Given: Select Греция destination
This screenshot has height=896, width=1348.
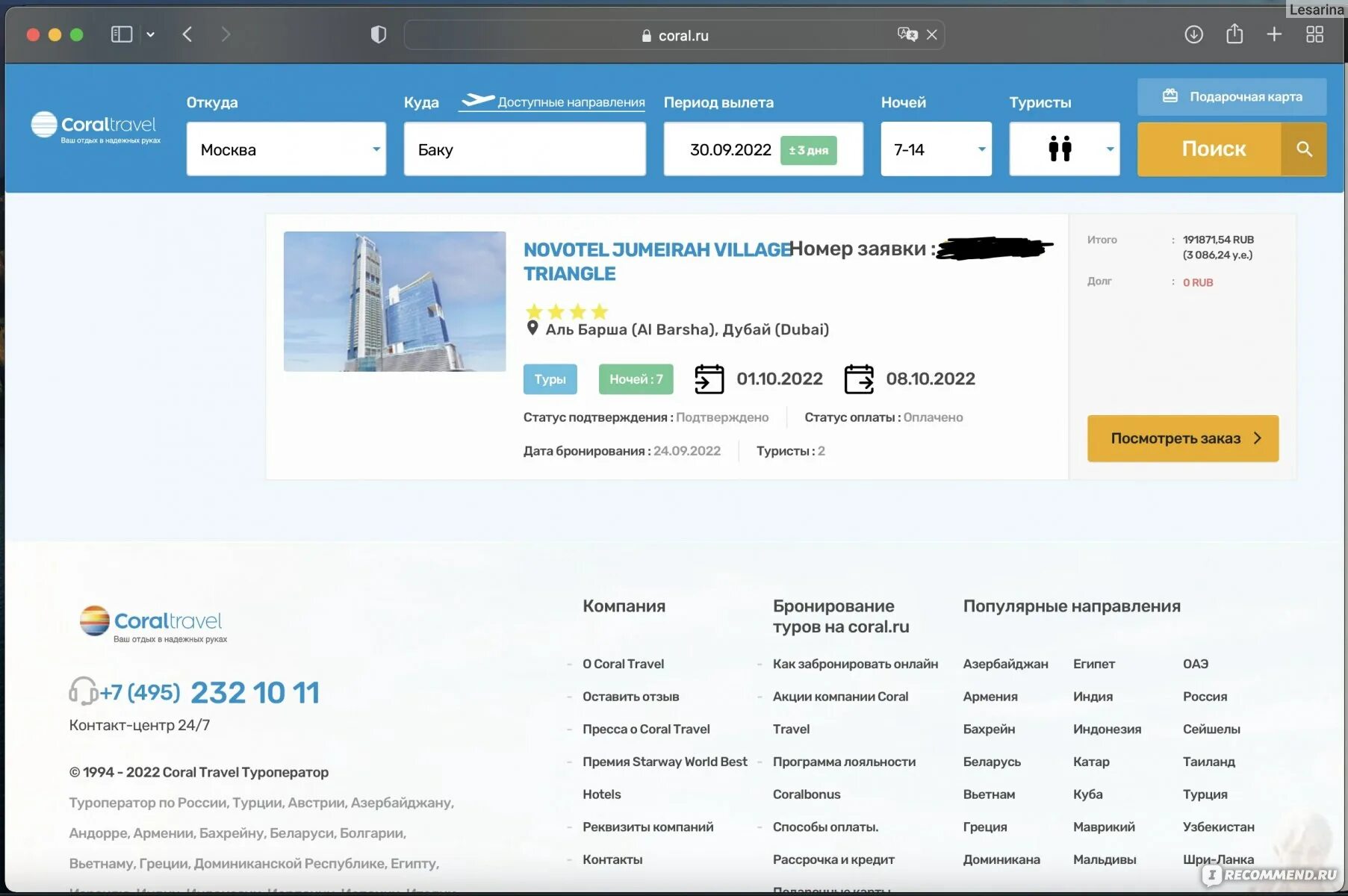Looking at the screenshot, I should 985,827.
